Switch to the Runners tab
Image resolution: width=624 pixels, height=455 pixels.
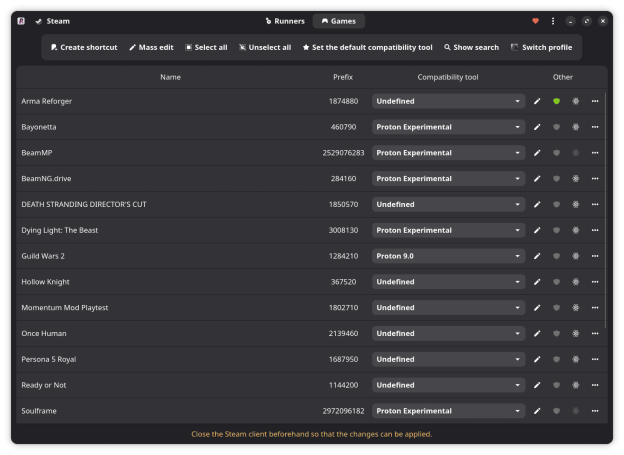285,21
